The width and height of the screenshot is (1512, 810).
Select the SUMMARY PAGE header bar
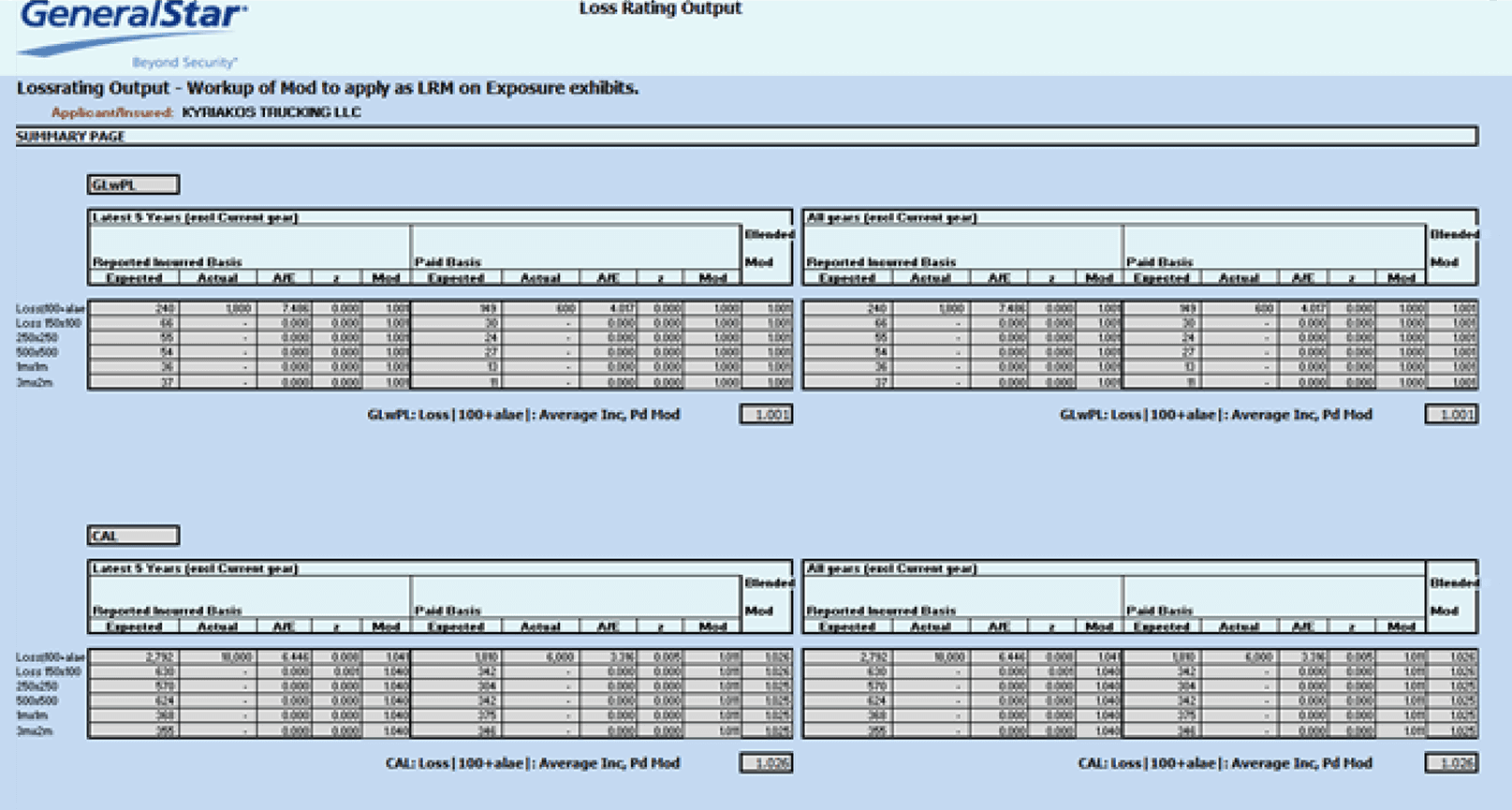[x=746, y=136]
